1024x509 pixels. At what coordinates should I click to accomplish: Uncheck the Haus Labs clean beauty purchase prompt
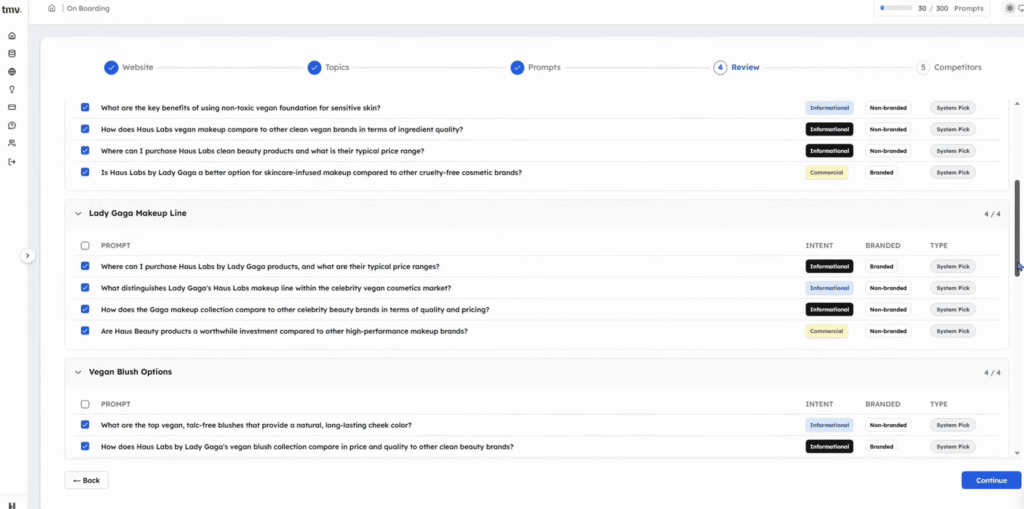85,150
